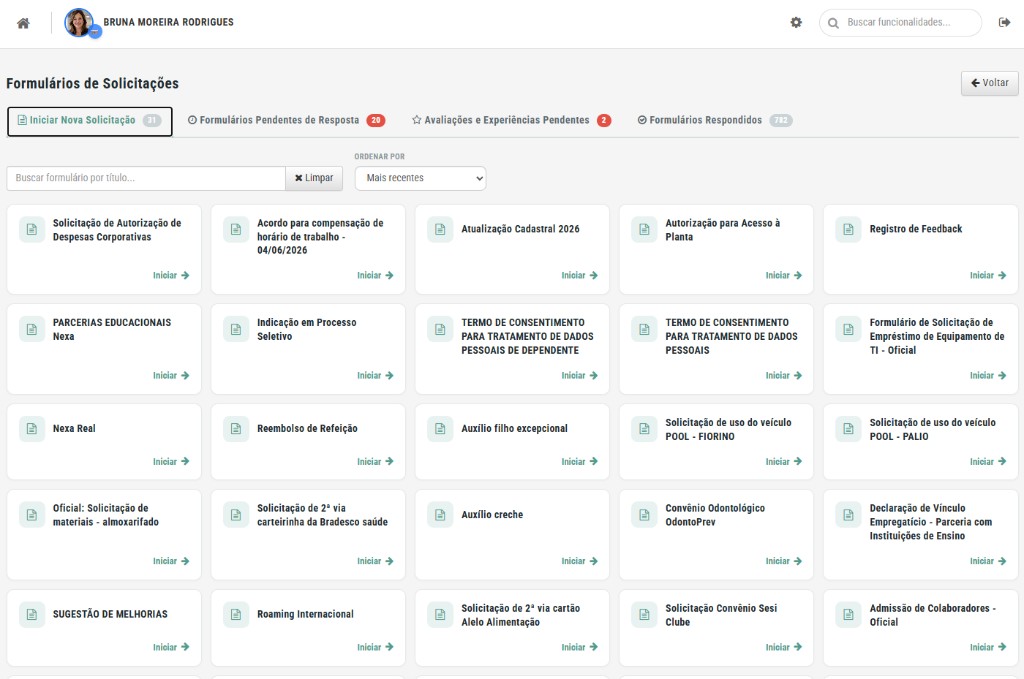Open the Ordenar por Mais recentes dropdown
The image size is (1024, 679).
(x=421, y=178)
